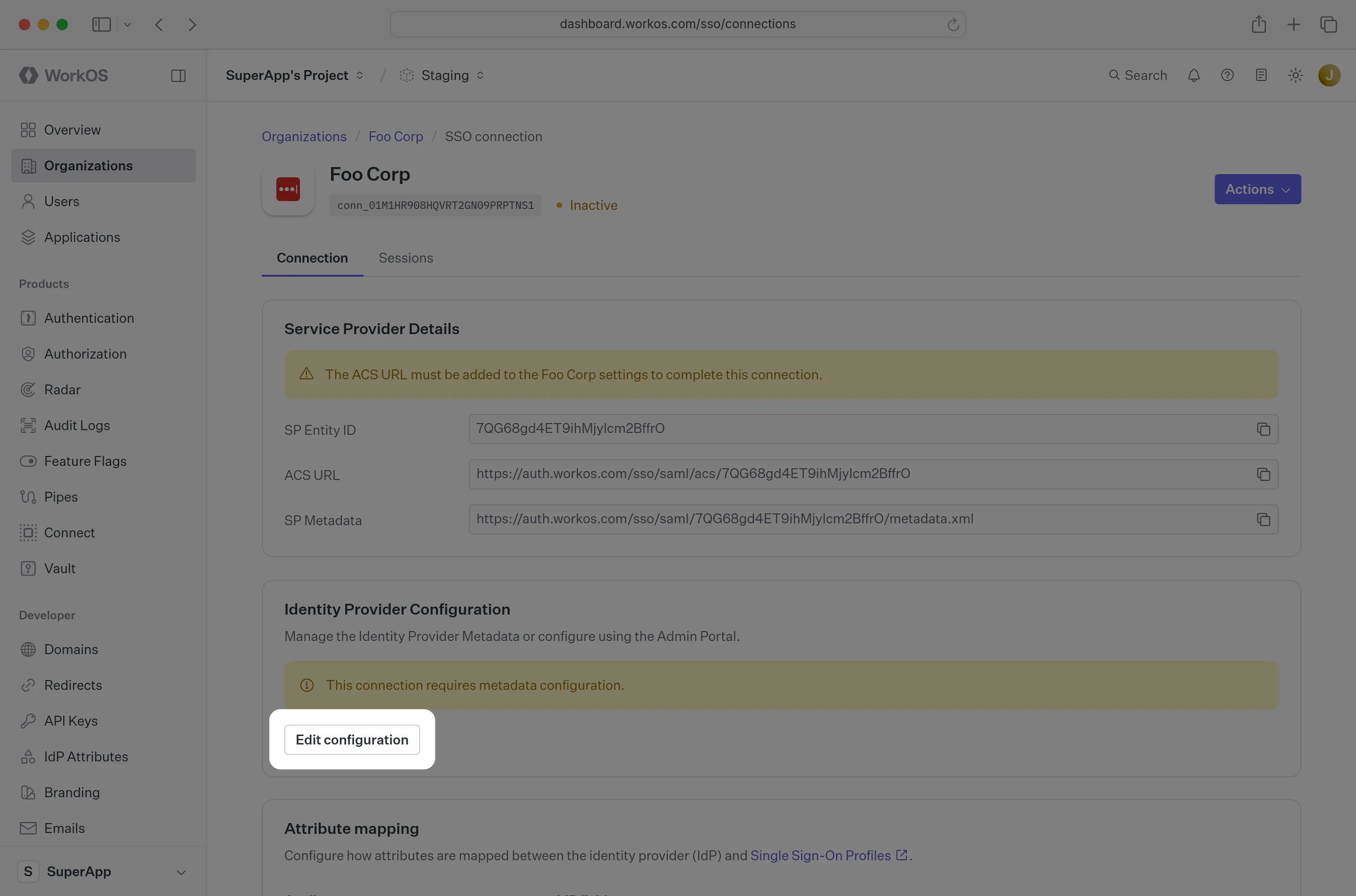Click the SP Metadata field
The width and height of the screenshot is (1356, 896).
click(873, 520)
